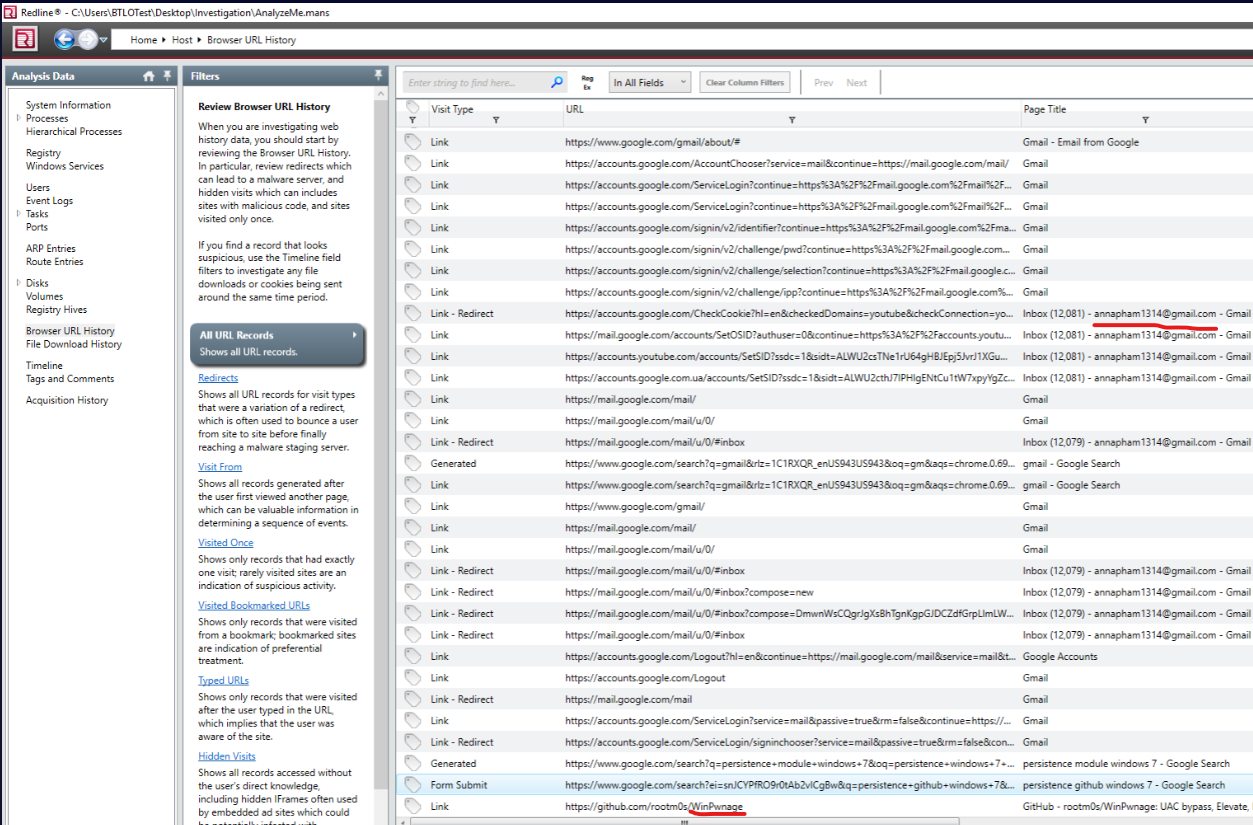Pin the Analysis Data panel
The width and height of the screenshot is (1253, 825).
tap(165, 76)
